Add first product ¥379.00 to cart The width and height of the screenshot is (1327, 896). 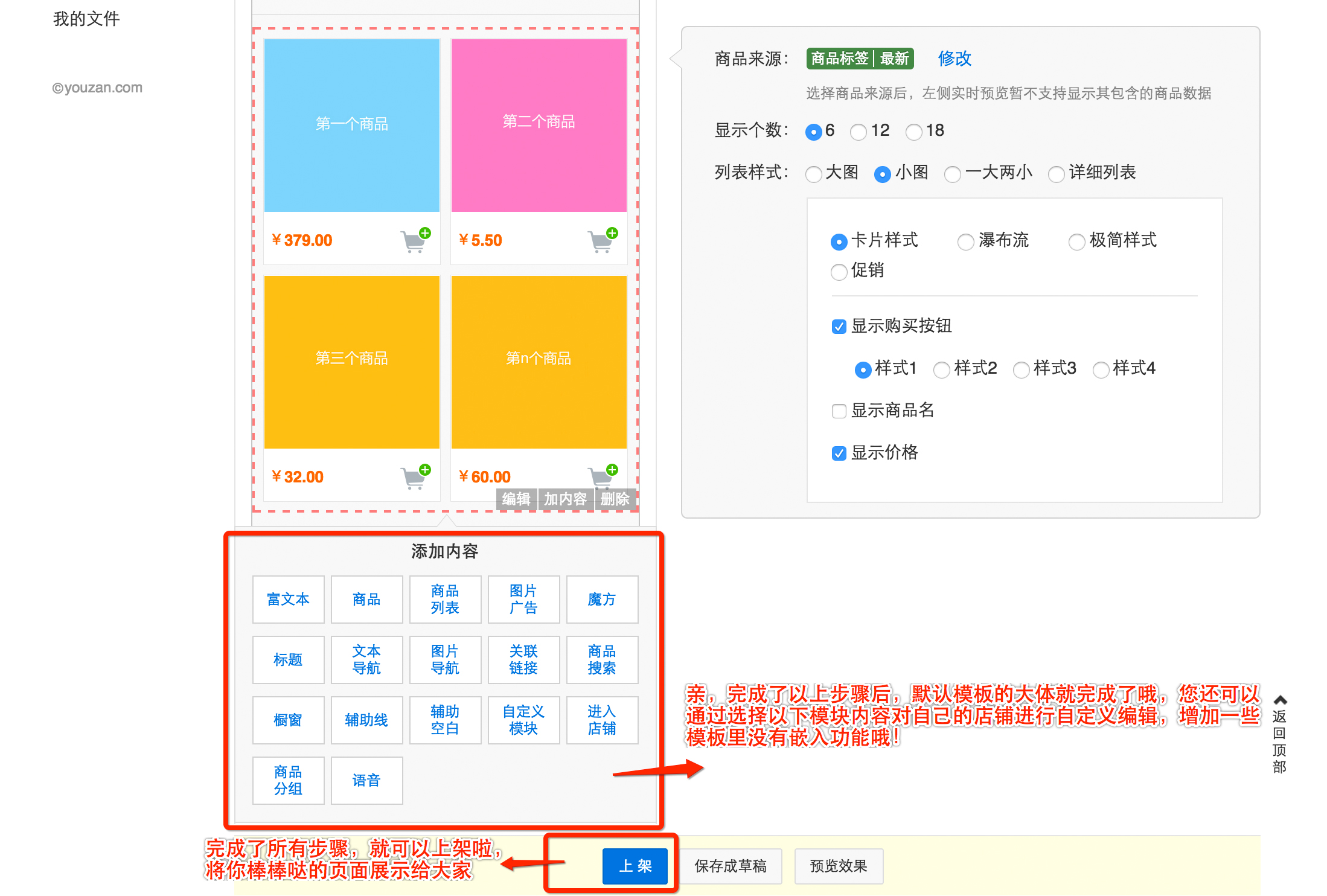415,240
